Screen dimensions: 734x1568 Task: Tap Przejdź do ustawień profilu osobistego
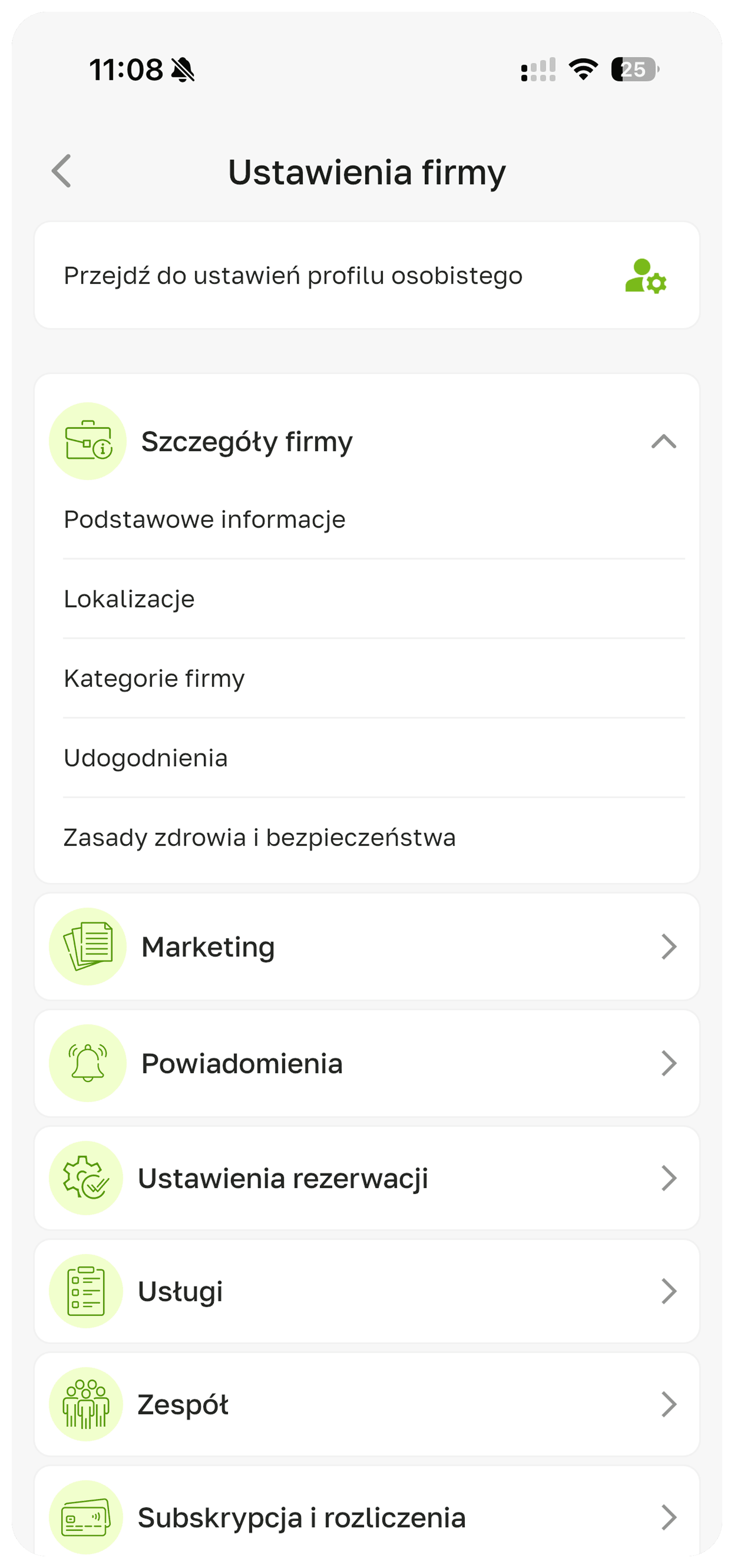coord(293,276)
